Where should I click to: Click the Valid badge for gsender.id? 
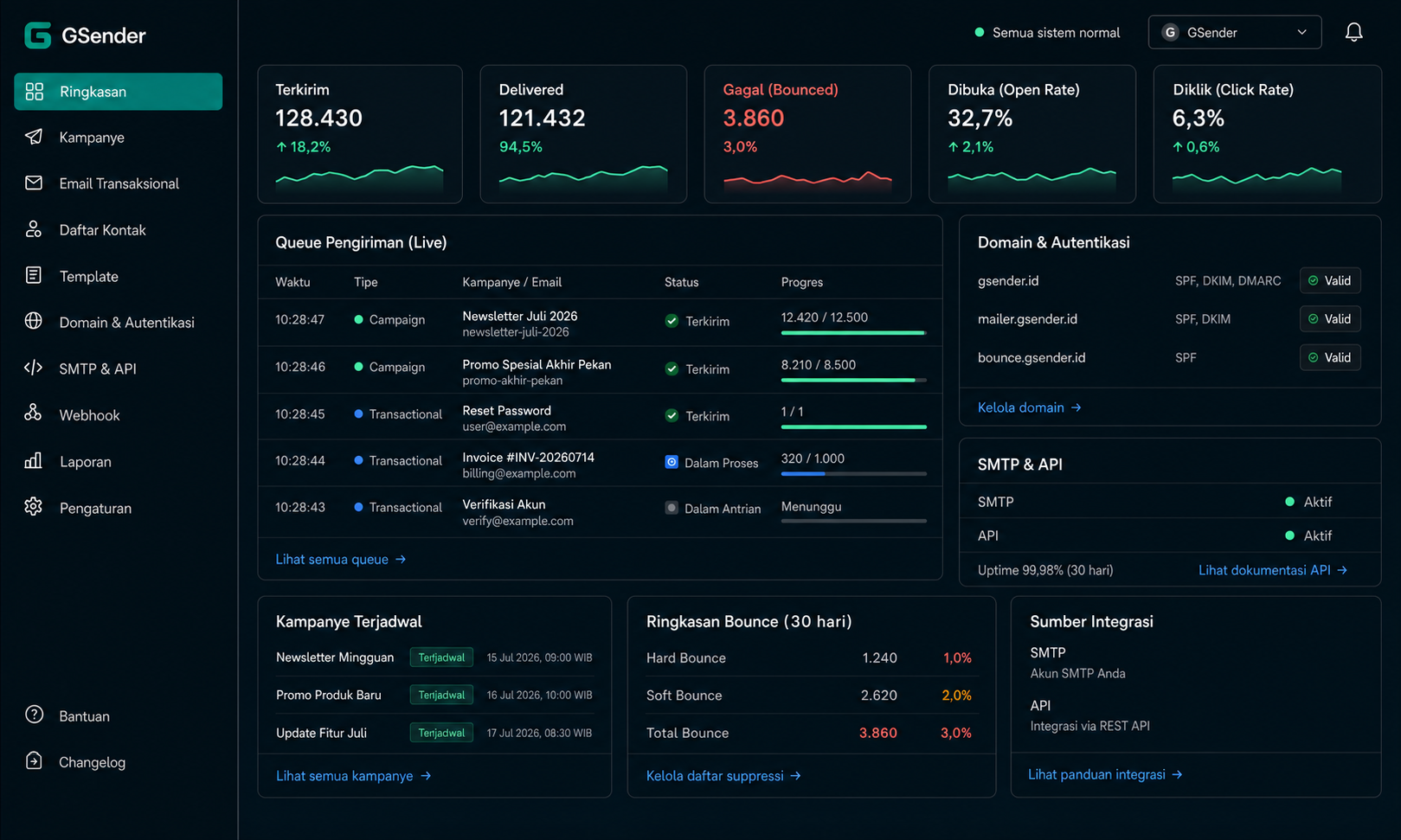pyautogui.click(x=1330, y=280)
